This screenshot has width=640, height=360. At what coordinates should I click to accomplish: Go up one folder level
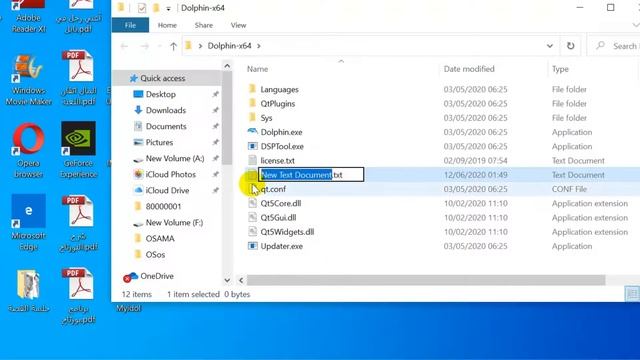pos(173,46)
